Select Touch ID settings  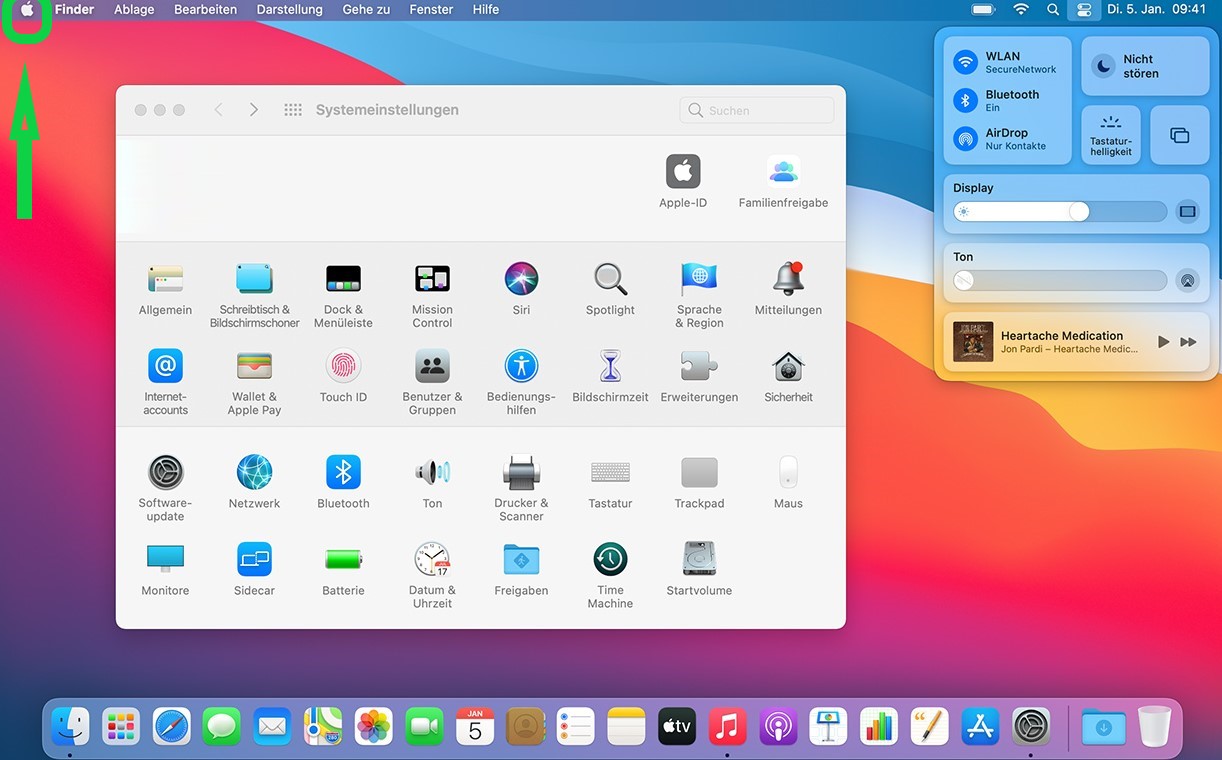343,365
